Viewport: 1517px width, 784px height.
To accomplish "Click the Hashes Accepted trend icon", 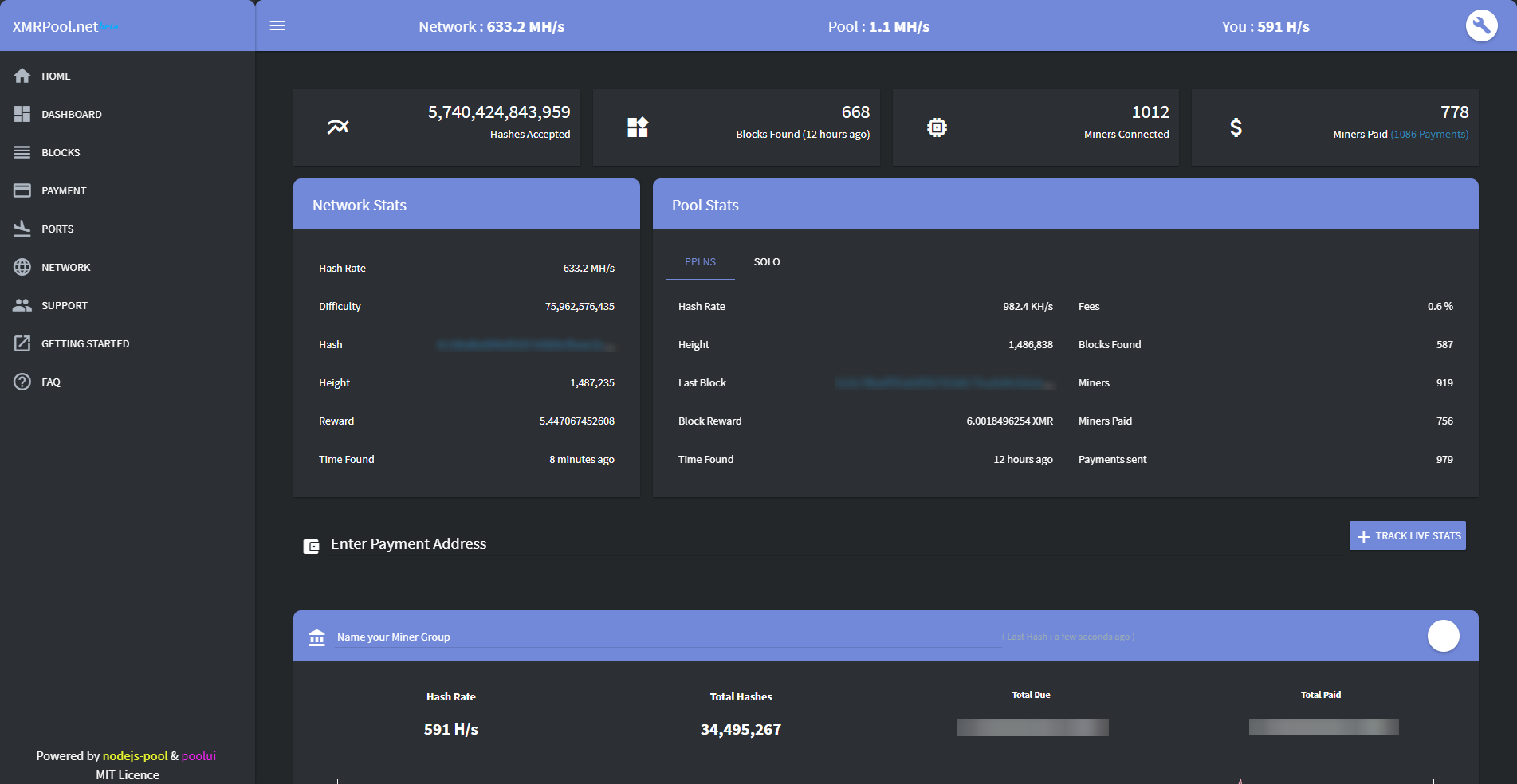I will click(x=338, y=127).
